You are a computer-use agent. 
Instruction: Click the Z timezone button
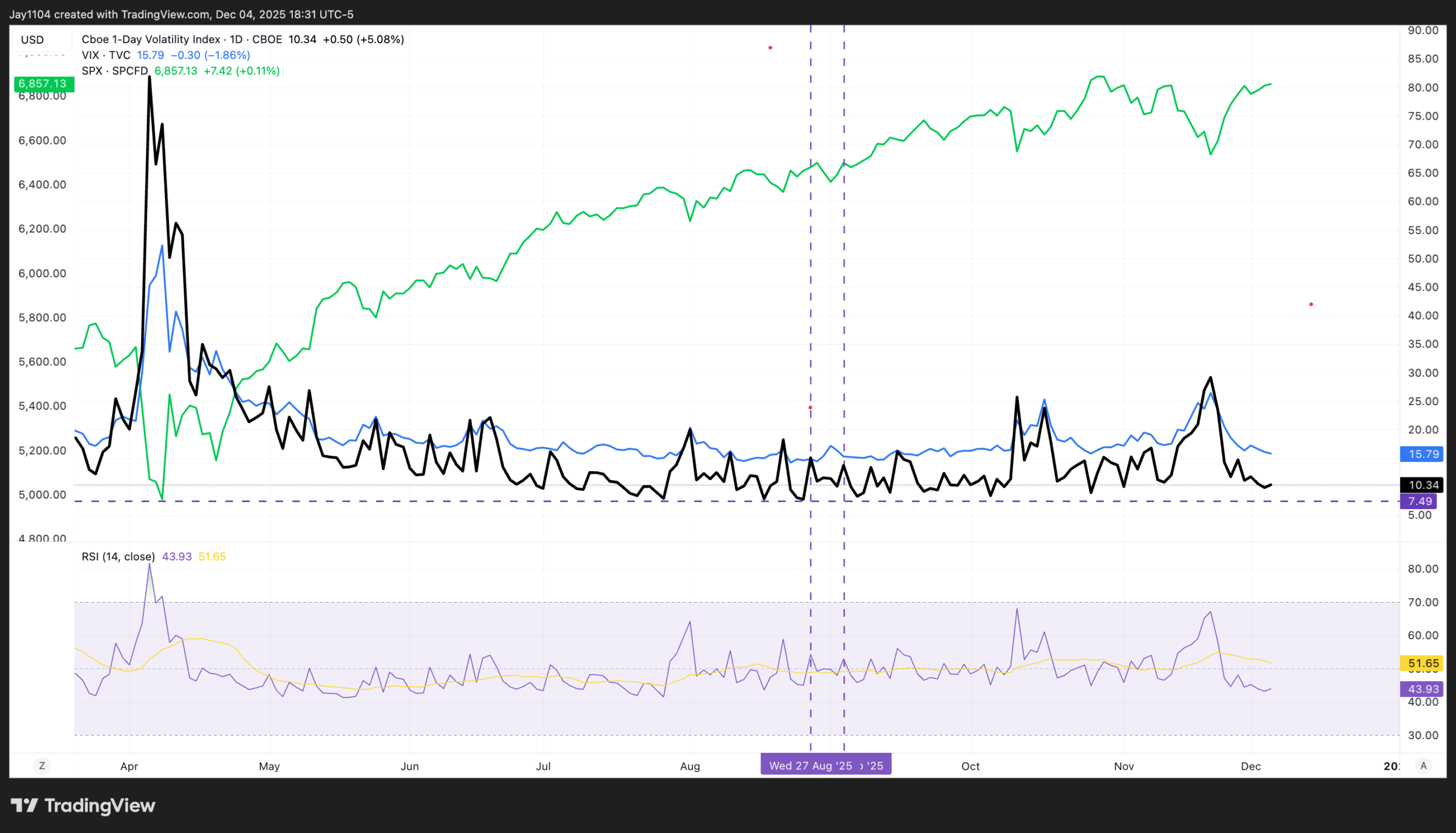tap(42, 765)
